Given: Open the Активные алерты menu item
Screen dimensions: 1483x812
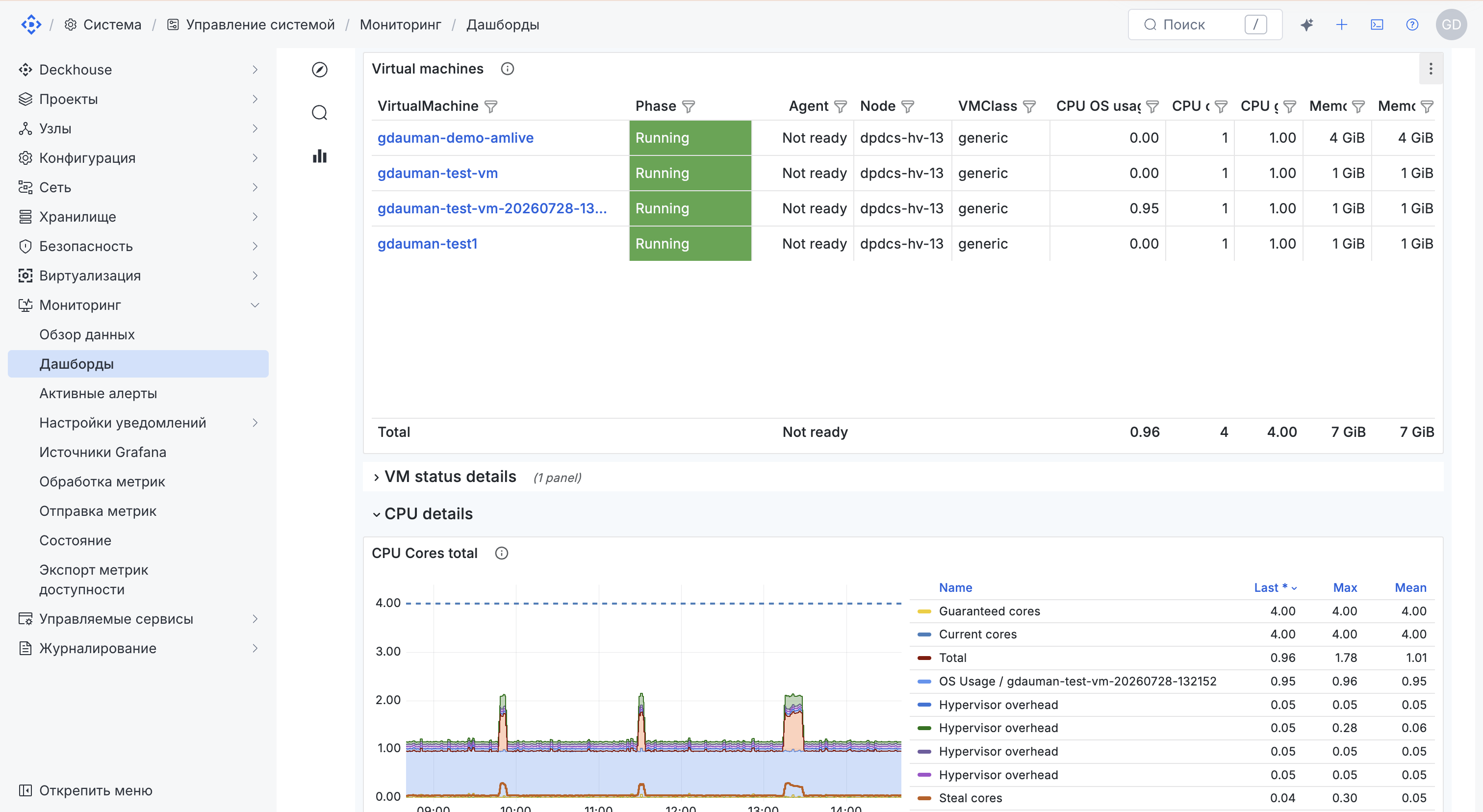Looking at the screenshot, I should tap(98, 394).
